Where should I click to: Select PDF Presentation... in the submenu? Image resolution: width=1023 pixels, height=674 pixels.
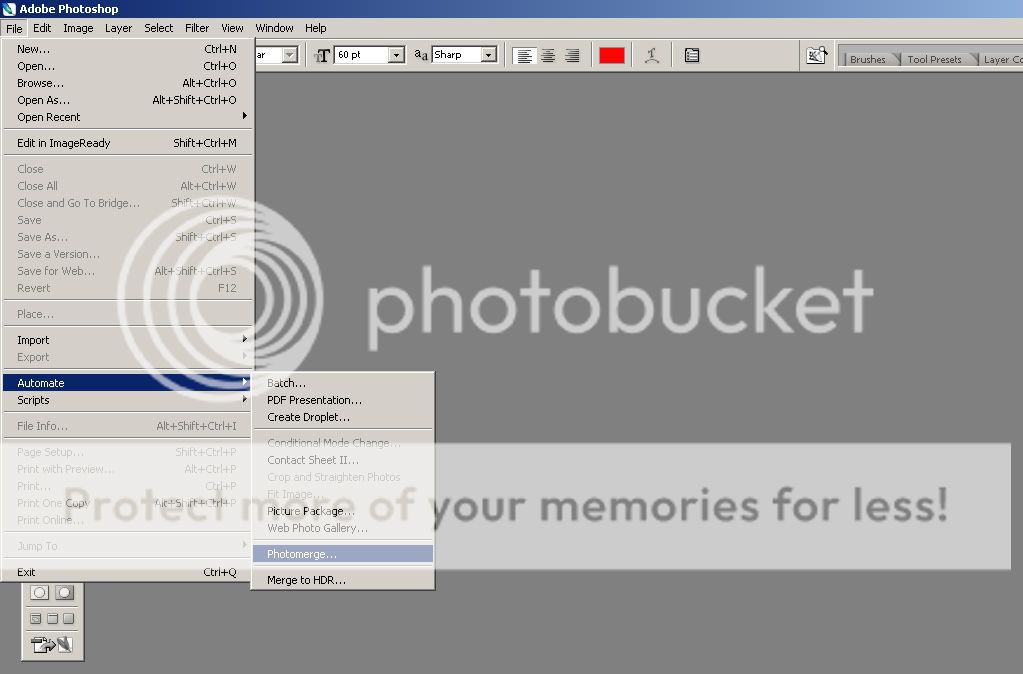(343, 400)
